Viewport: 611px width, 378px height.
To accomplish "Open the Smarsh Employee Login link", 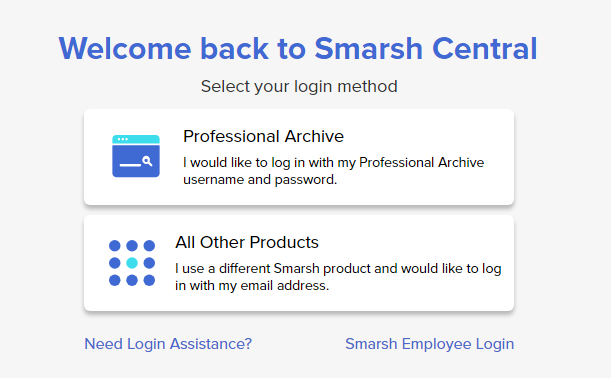I will click(x=429, y=344).
